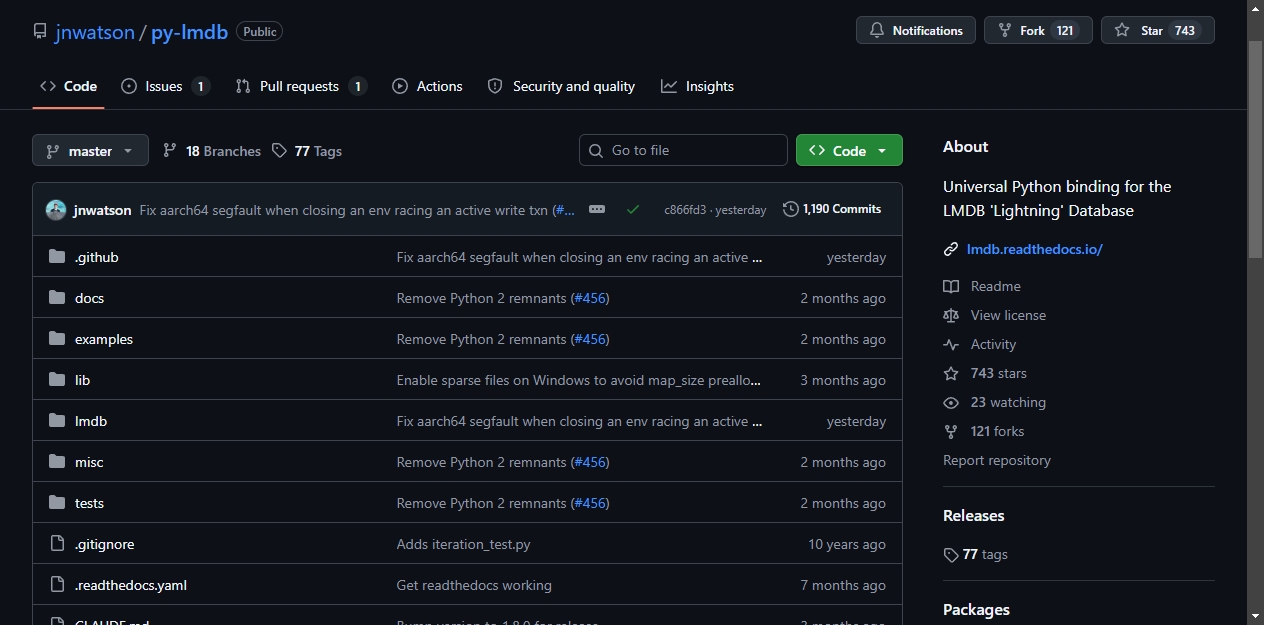Open the lmdb folder
Screen dimensions: 1264x625
tap(91, 421)
